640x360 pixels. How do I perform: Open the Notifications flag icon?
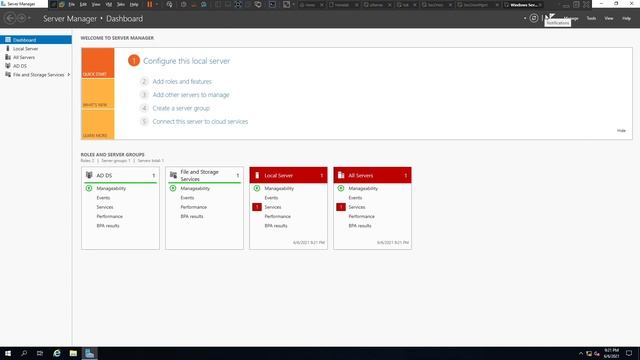(550, 17)
